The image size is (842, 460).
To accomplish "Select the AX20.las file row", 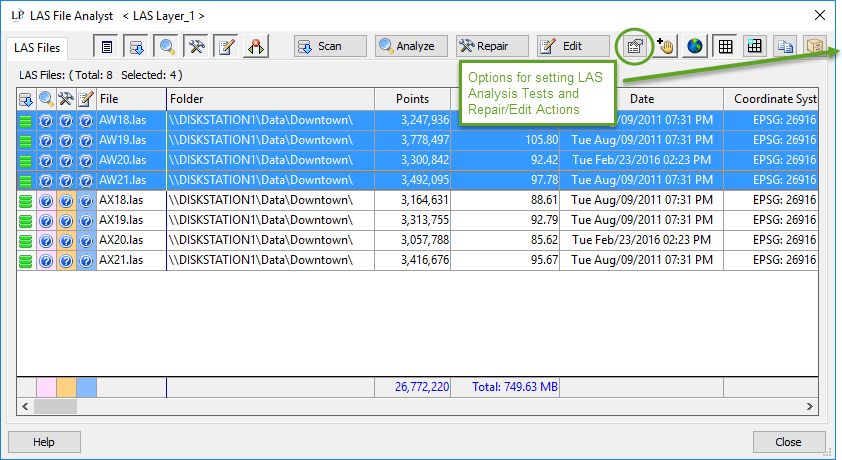I will click(x=417, y=240).
